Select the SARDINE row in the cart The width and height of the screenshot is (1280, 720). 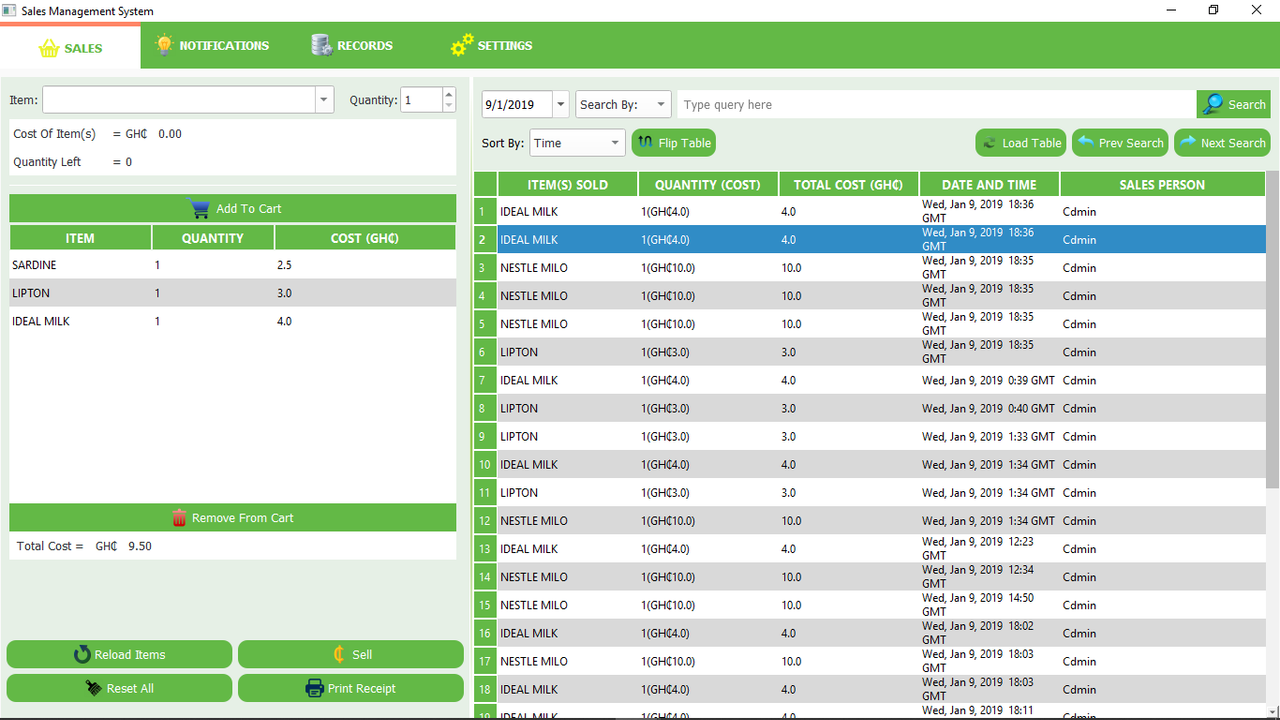pos(233,265)
